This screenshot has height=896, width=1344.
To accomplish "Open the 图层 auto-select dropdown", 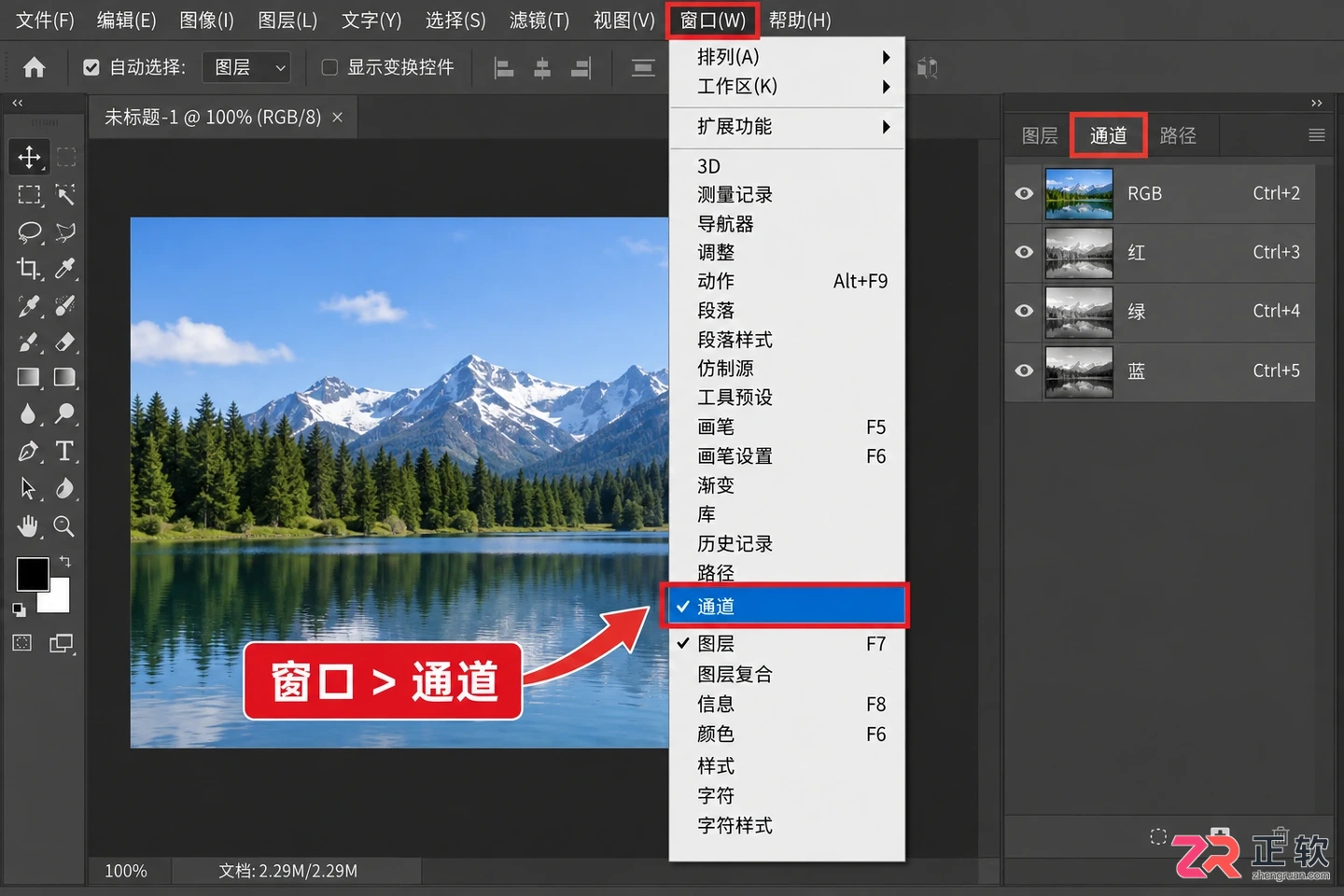I will 246,67.
